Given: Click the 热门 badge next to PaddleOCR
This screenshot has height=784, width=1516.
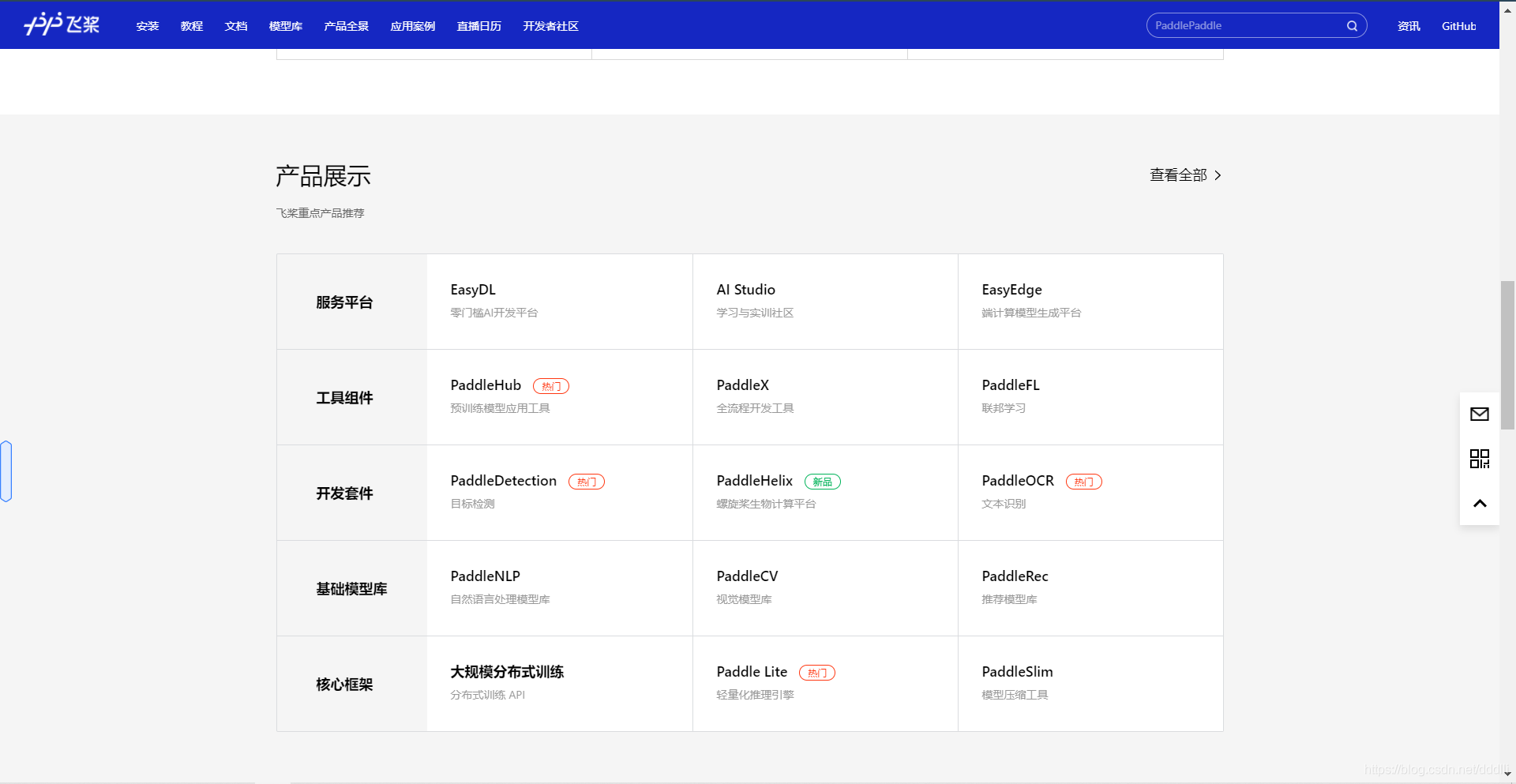Looking at the screenshot, I should [1084, 482].
